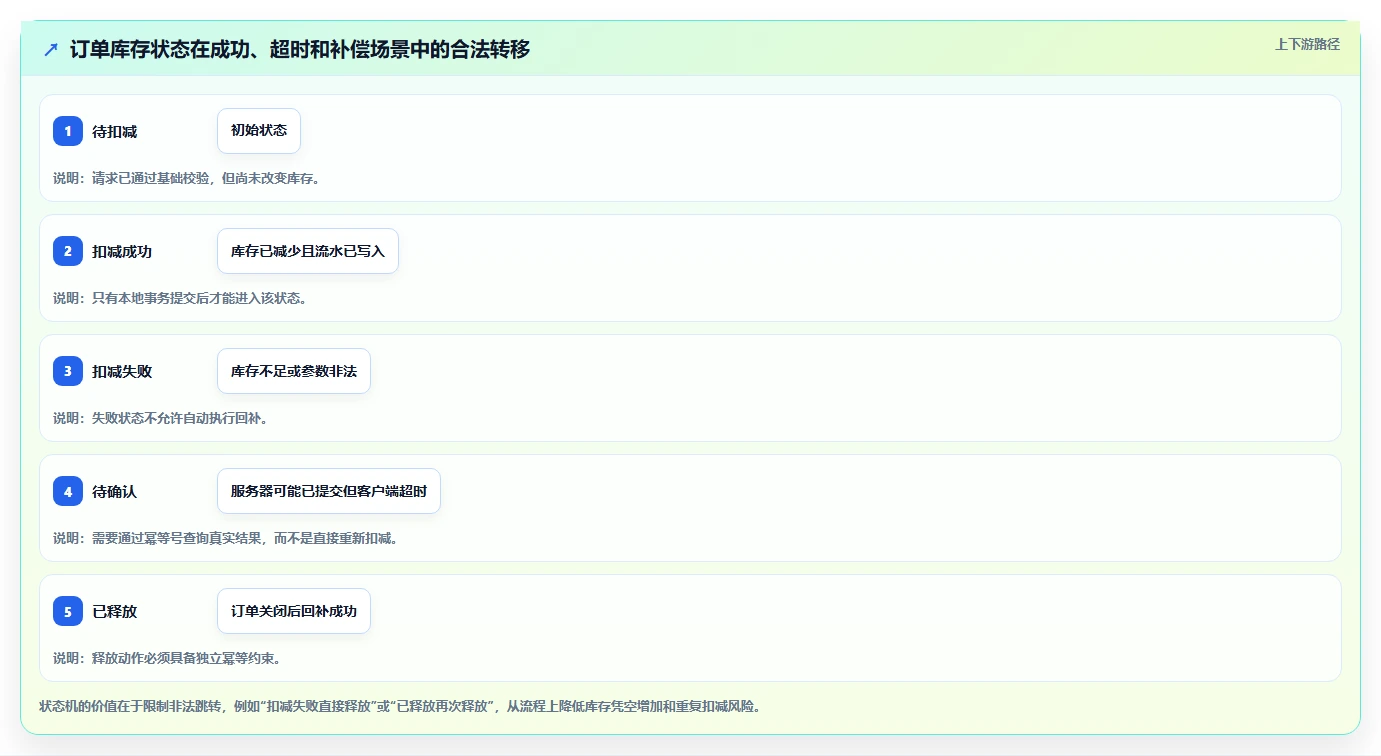
Task: Click the note 失败状态不允许自动执行回补
Action: tap(160, 418)
